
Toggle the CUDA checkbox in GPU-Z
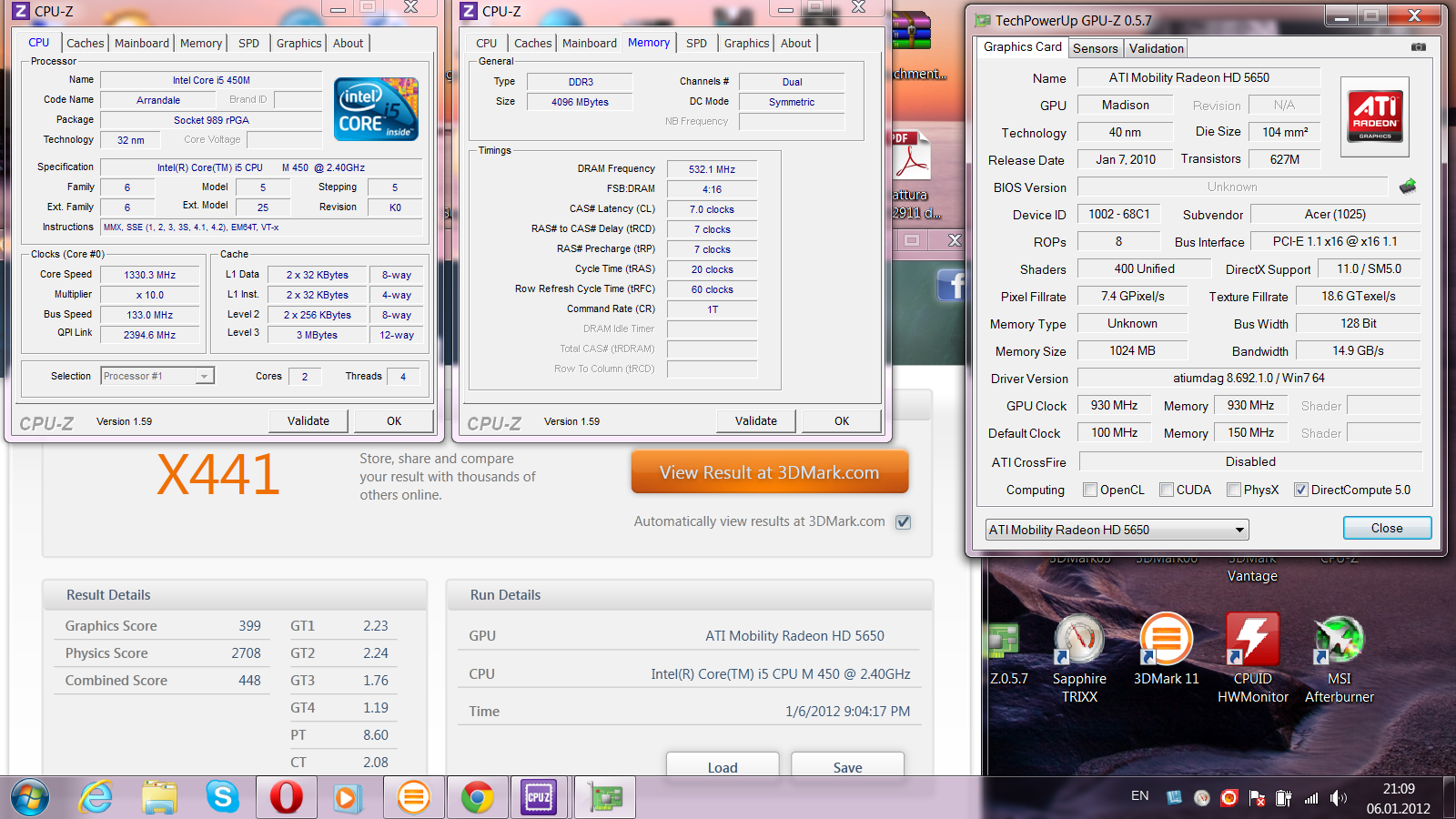tap(1167, 490)
